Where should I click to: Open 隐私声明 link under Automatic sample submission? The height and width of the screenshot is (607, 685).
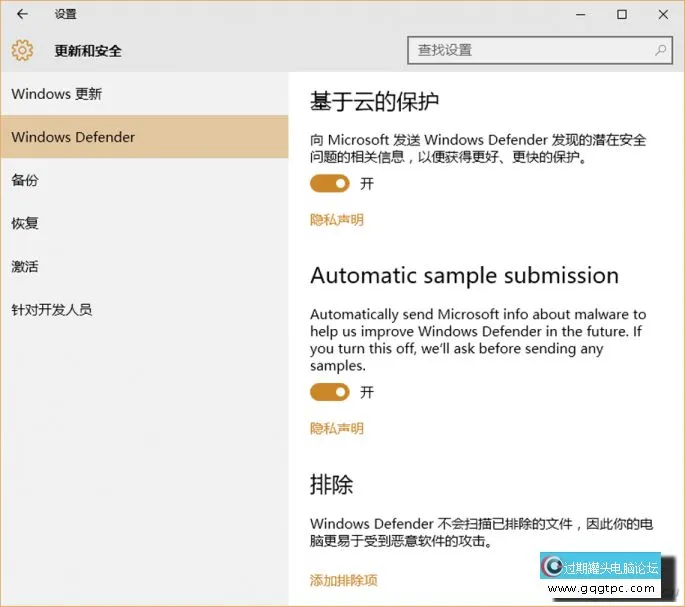337,429
